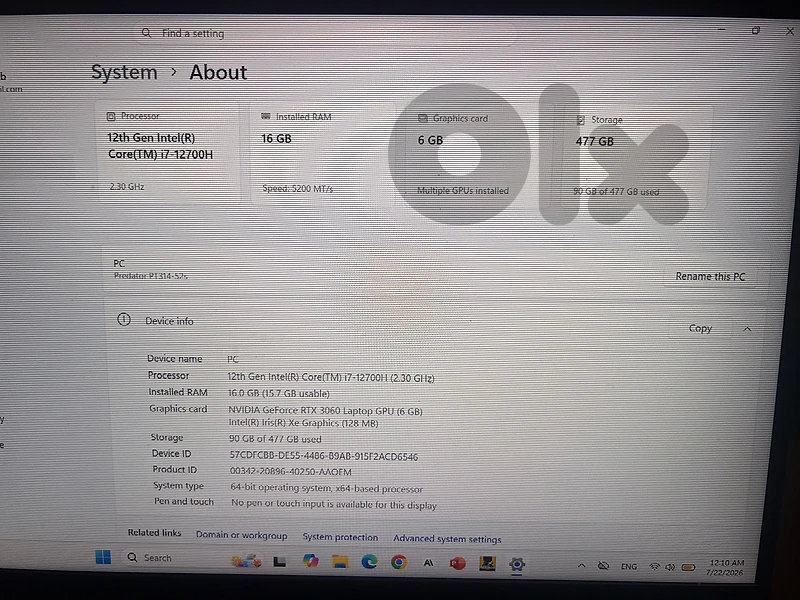Open the Windows Start menu
800x600 pixels.
(103, 557)
